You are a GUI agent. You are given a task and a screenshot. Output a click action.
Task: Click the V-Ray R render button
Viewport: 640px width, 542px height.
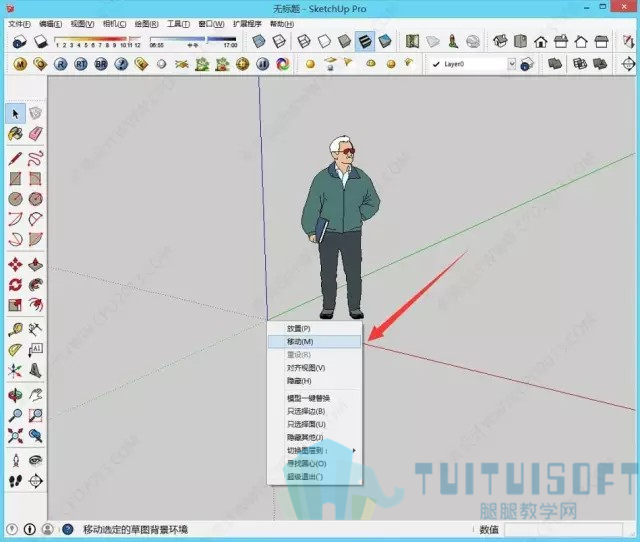point(60,64)
